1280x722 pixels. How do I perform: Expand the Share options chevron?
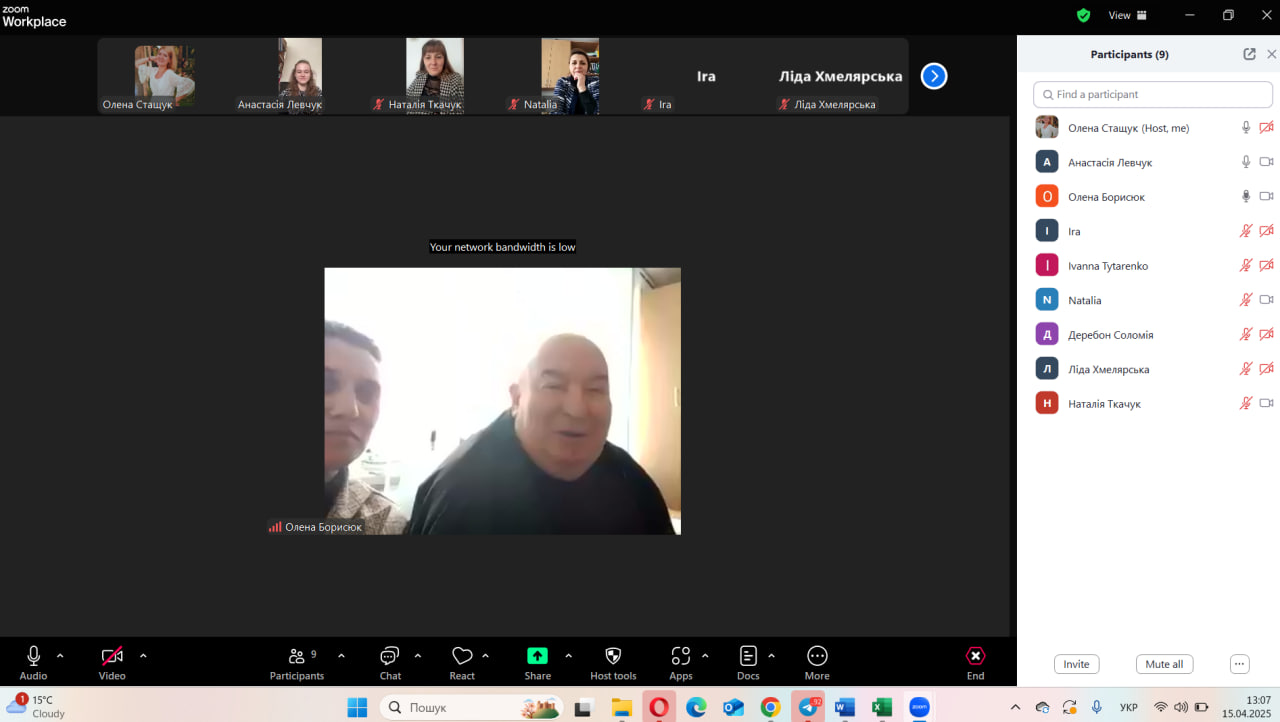click(569, 656)
